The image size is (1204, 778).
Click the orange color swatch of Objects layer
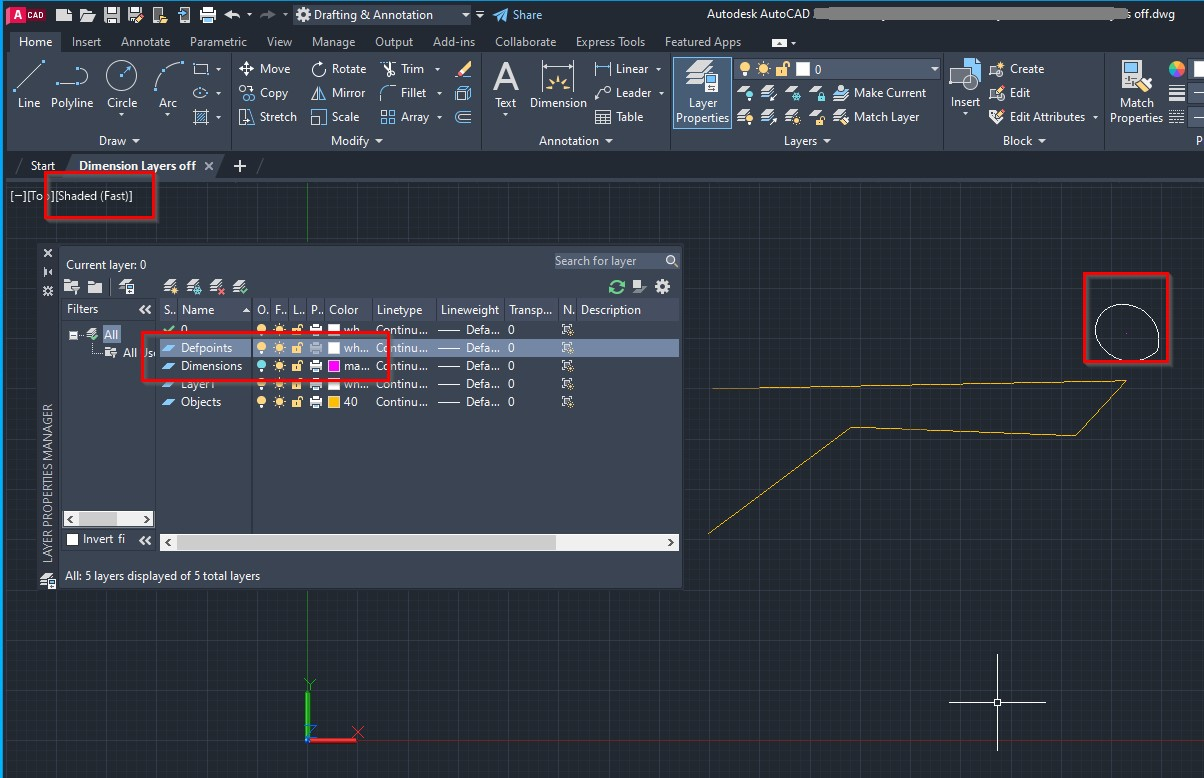tap(334, 402)
